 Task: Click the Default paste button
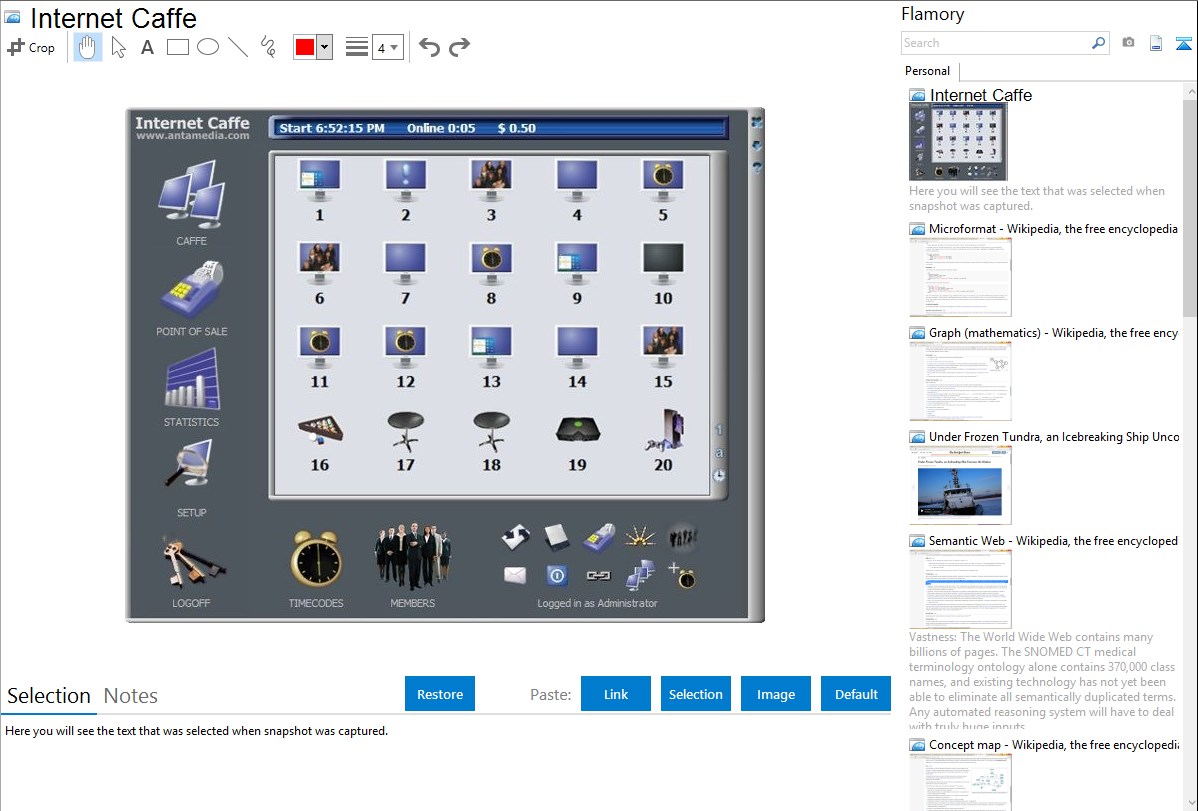coord(856,694)
